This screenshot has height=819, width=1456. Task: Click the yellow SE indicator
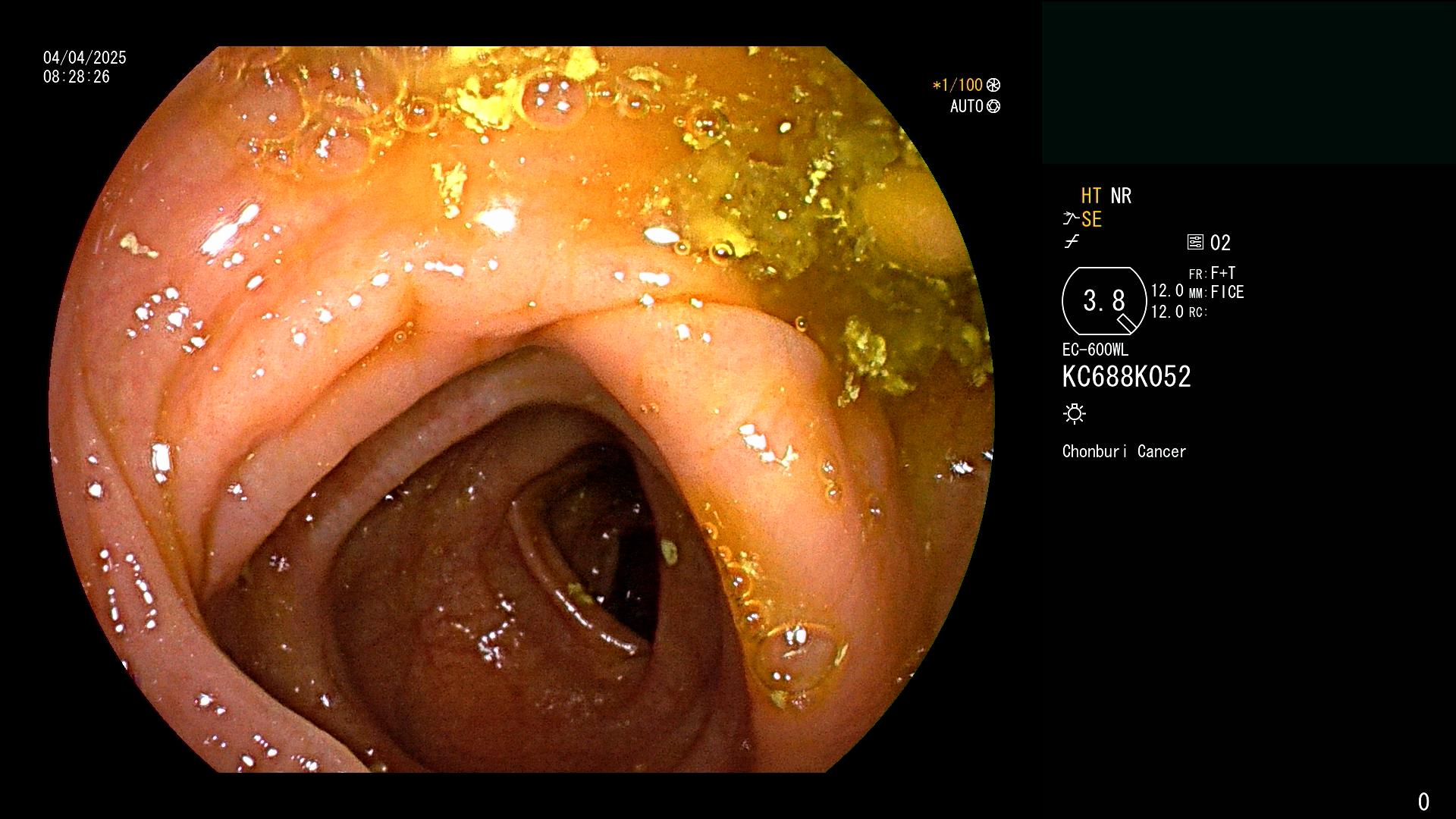tap(1091, 219)
